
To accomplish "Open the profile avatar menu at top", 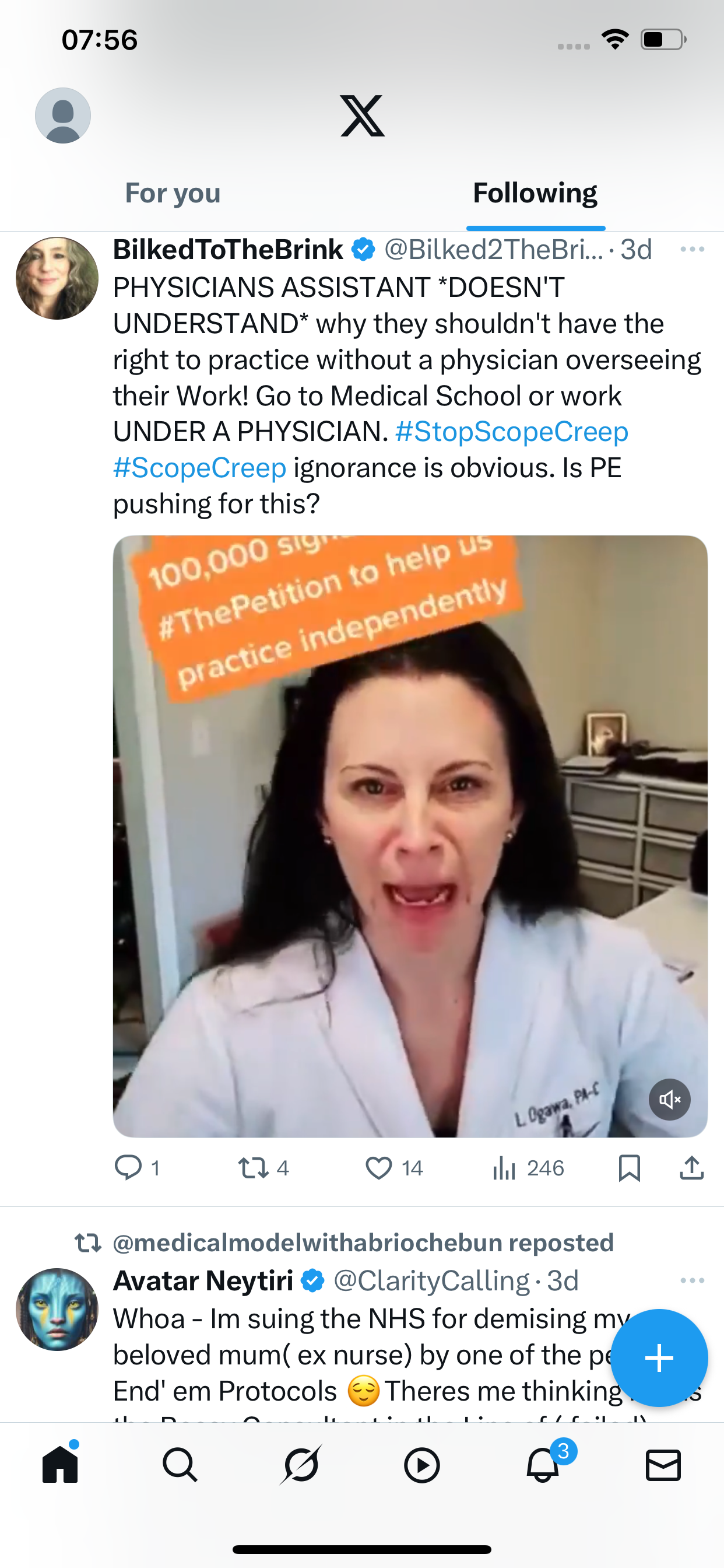I will click(x=63, y=116).
